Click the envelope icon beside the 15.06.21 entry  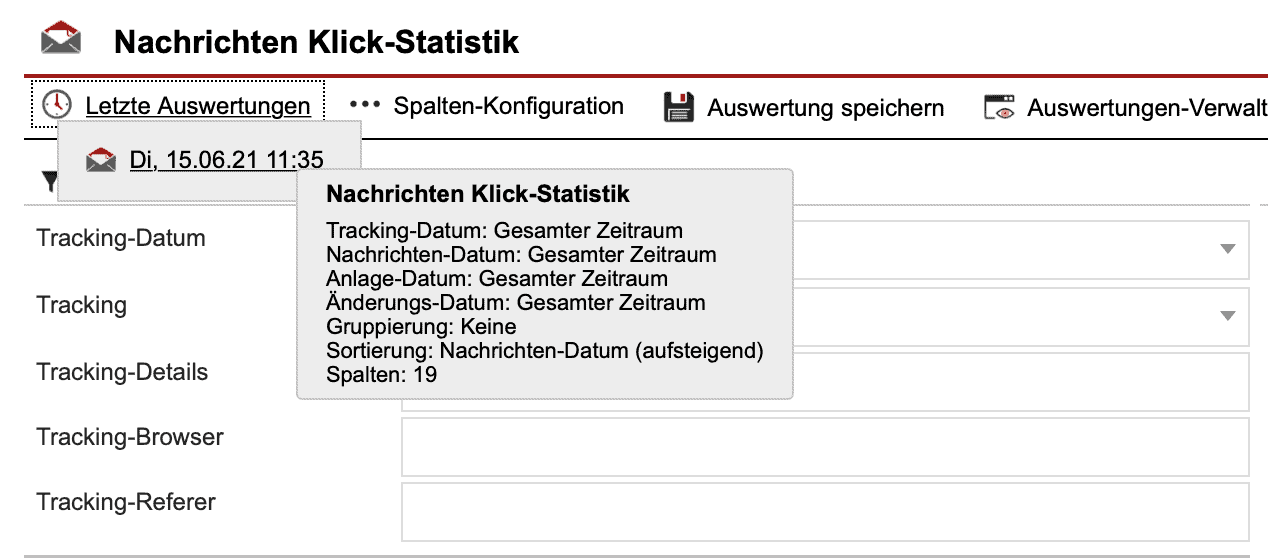coord(101,160)
